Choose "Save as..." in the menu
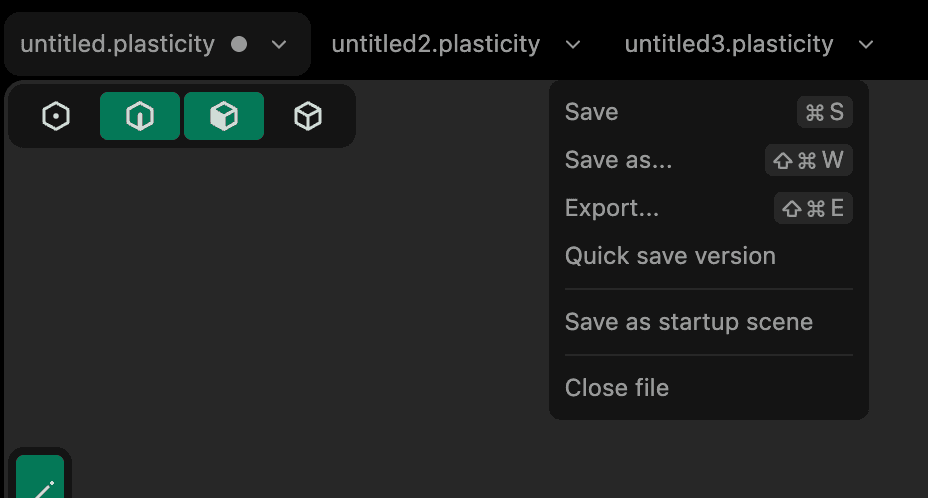The height and width of the screenshot is (498, 928). (x=618, y=160)
